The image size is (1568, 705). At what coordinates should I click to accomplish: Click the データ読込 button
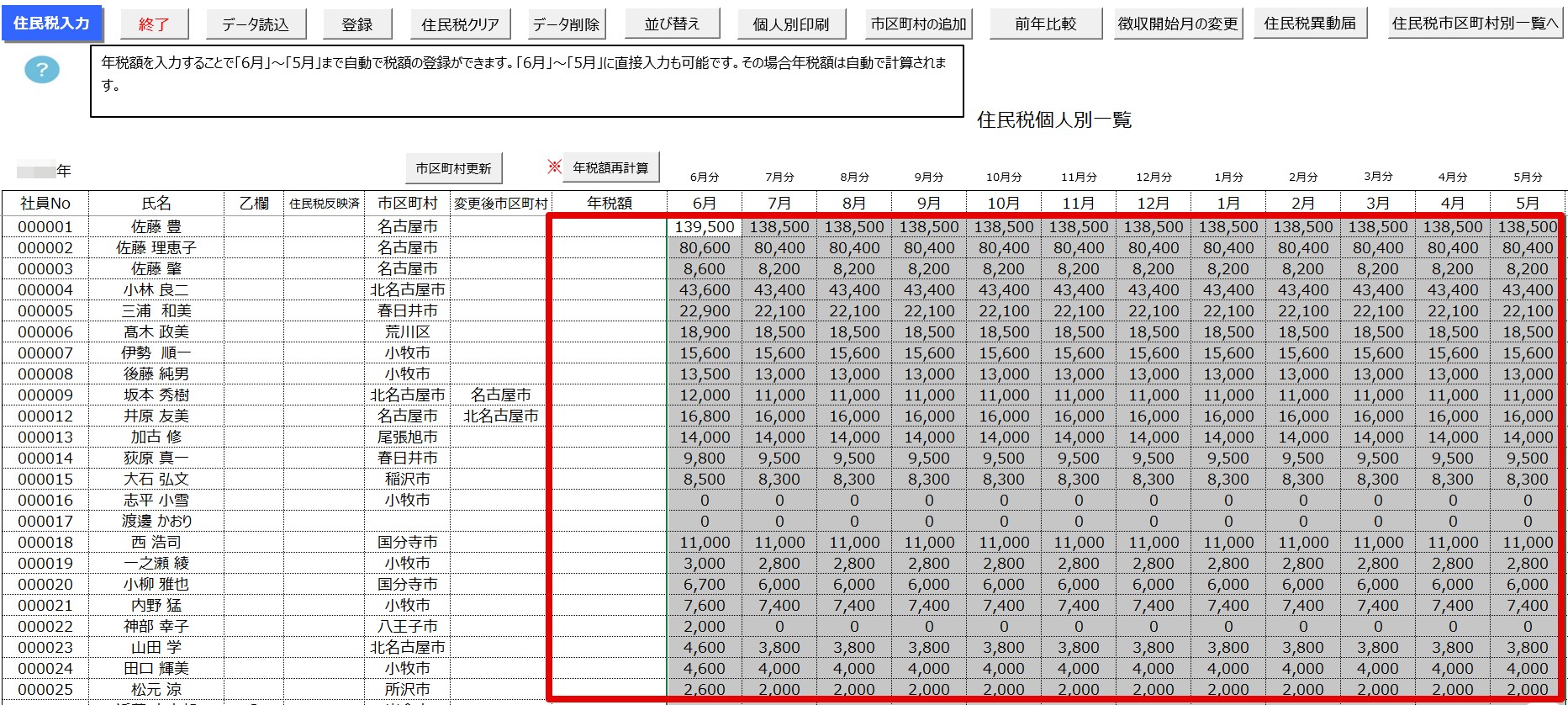pyautogui.click(x=256, y=24)
